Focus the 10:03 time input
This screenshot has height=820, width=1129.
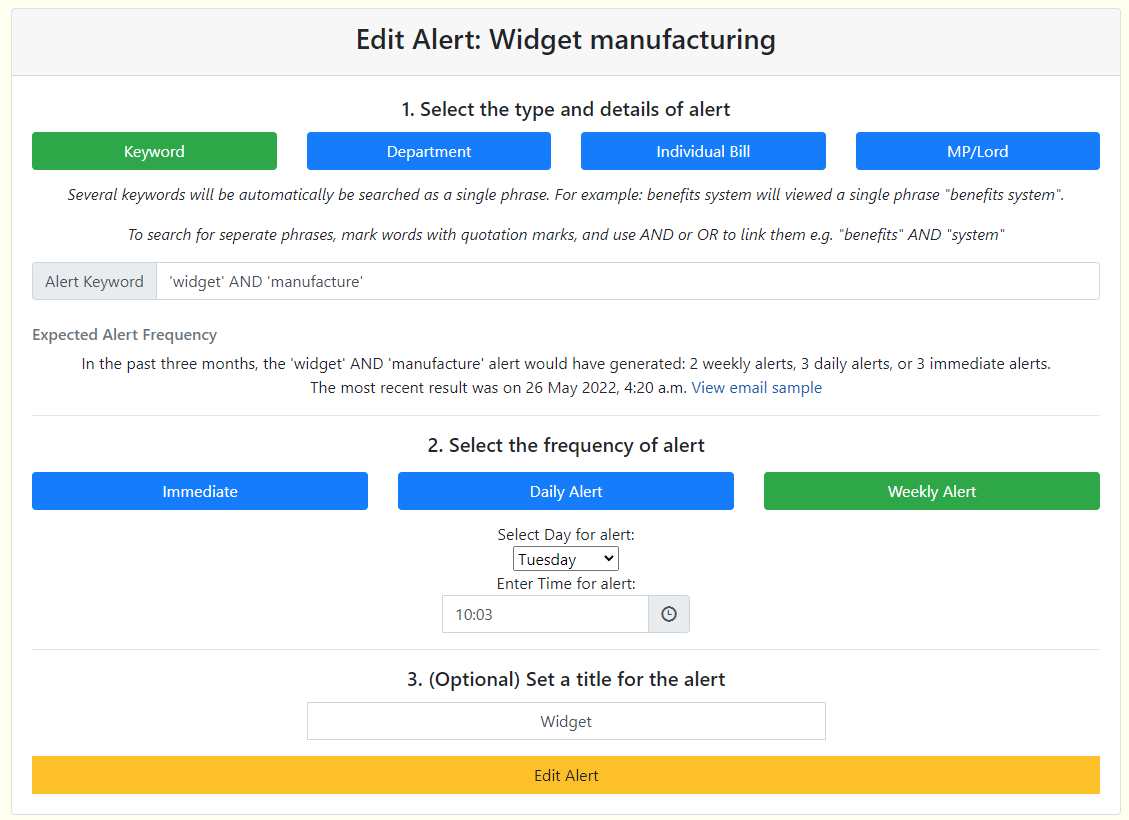point(545,614)
